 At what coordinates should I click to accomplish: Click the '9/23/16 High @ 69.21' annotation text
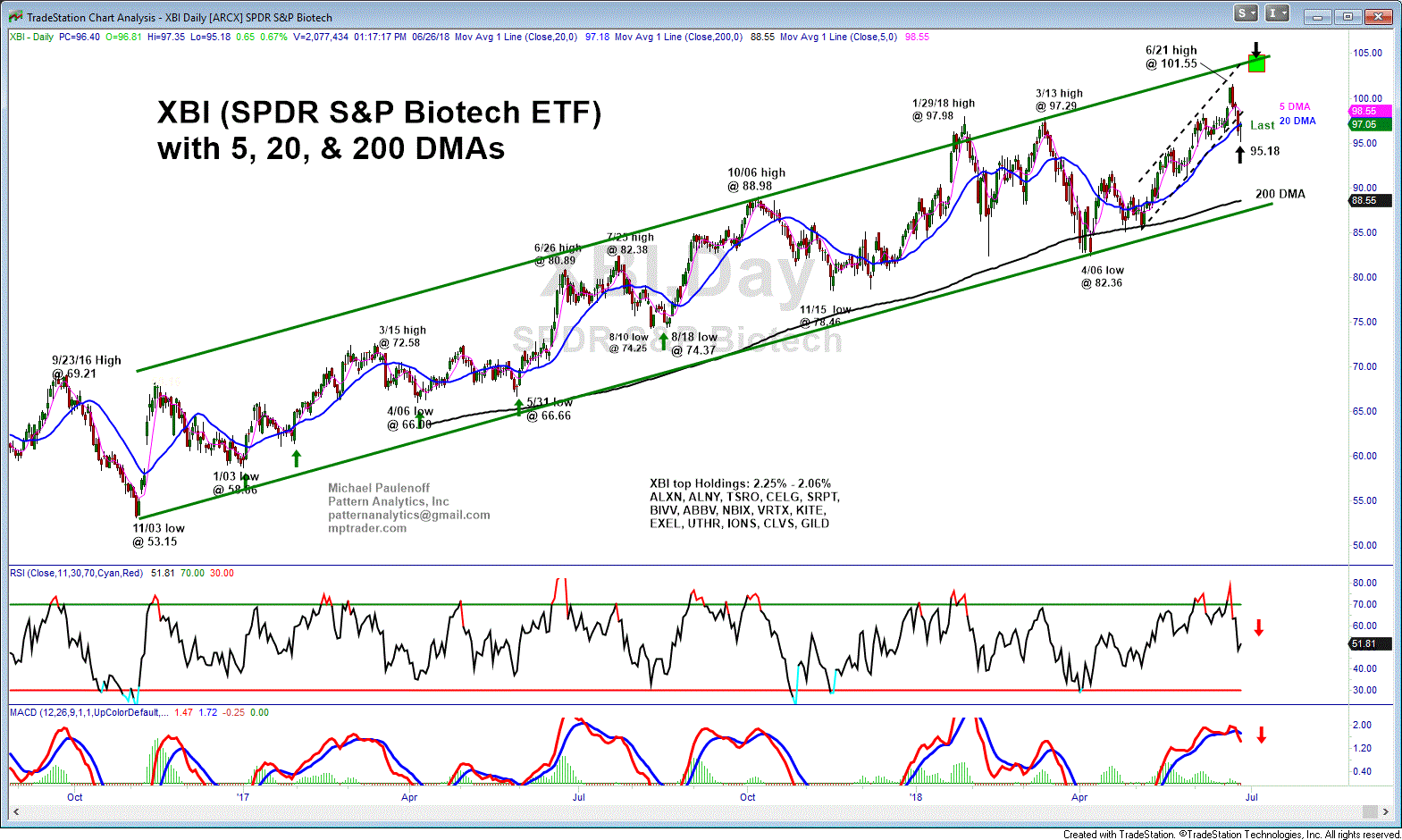pyautogui.click(x=86, y=366)
